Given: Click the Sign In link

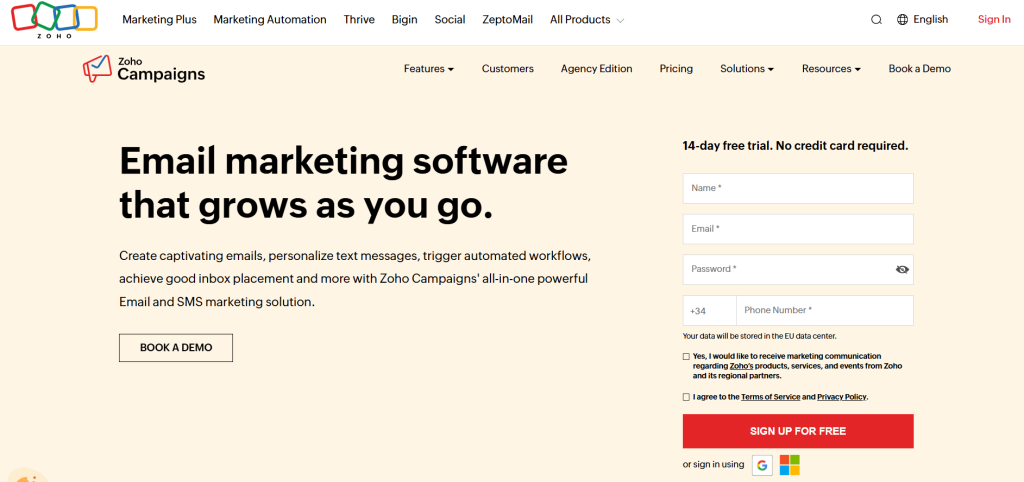Looking at the screenshot, I should tap(994, 20).
